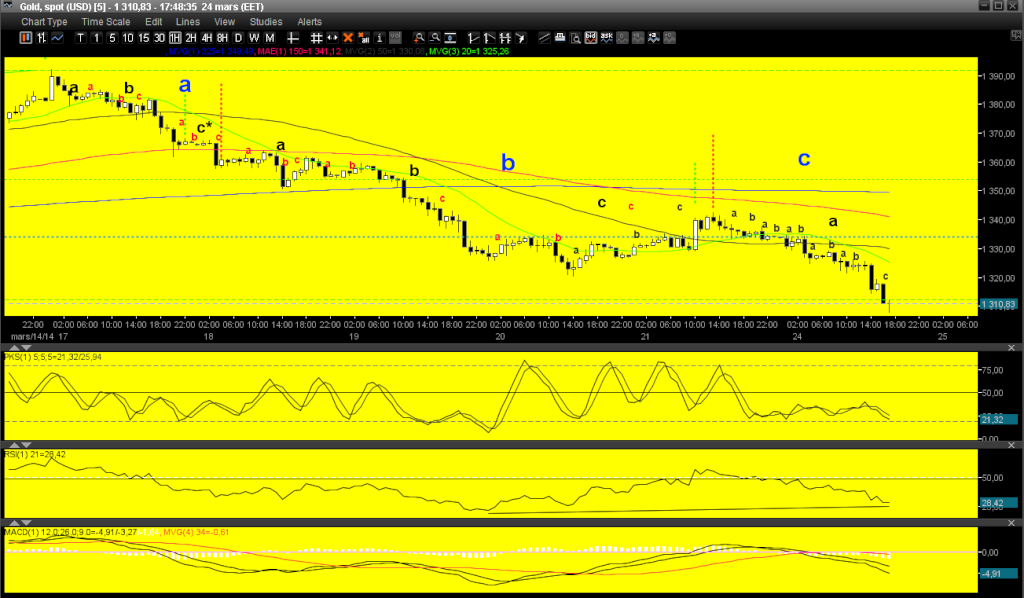Toggle the chart grid icon
Viewport: 1024px width, 598px height.
pos(317,38)
